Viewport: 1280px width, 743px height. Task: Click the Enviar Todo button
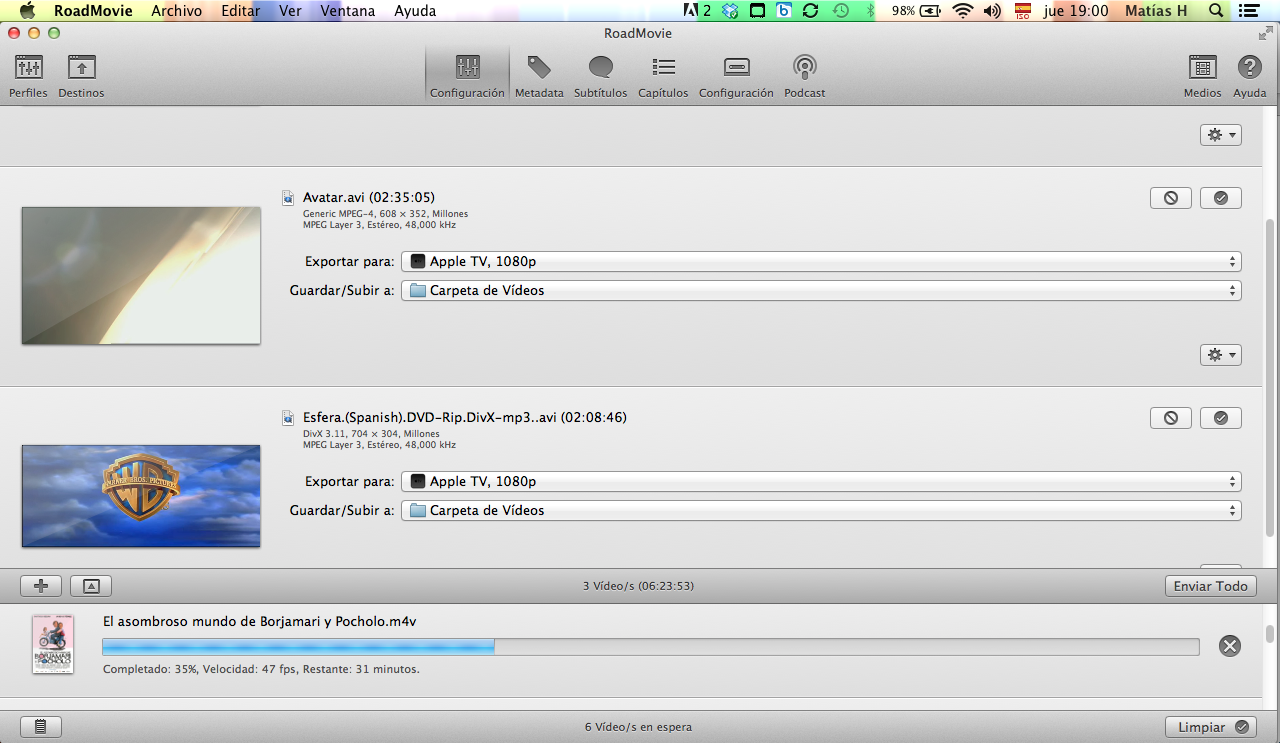(1210, 586)
